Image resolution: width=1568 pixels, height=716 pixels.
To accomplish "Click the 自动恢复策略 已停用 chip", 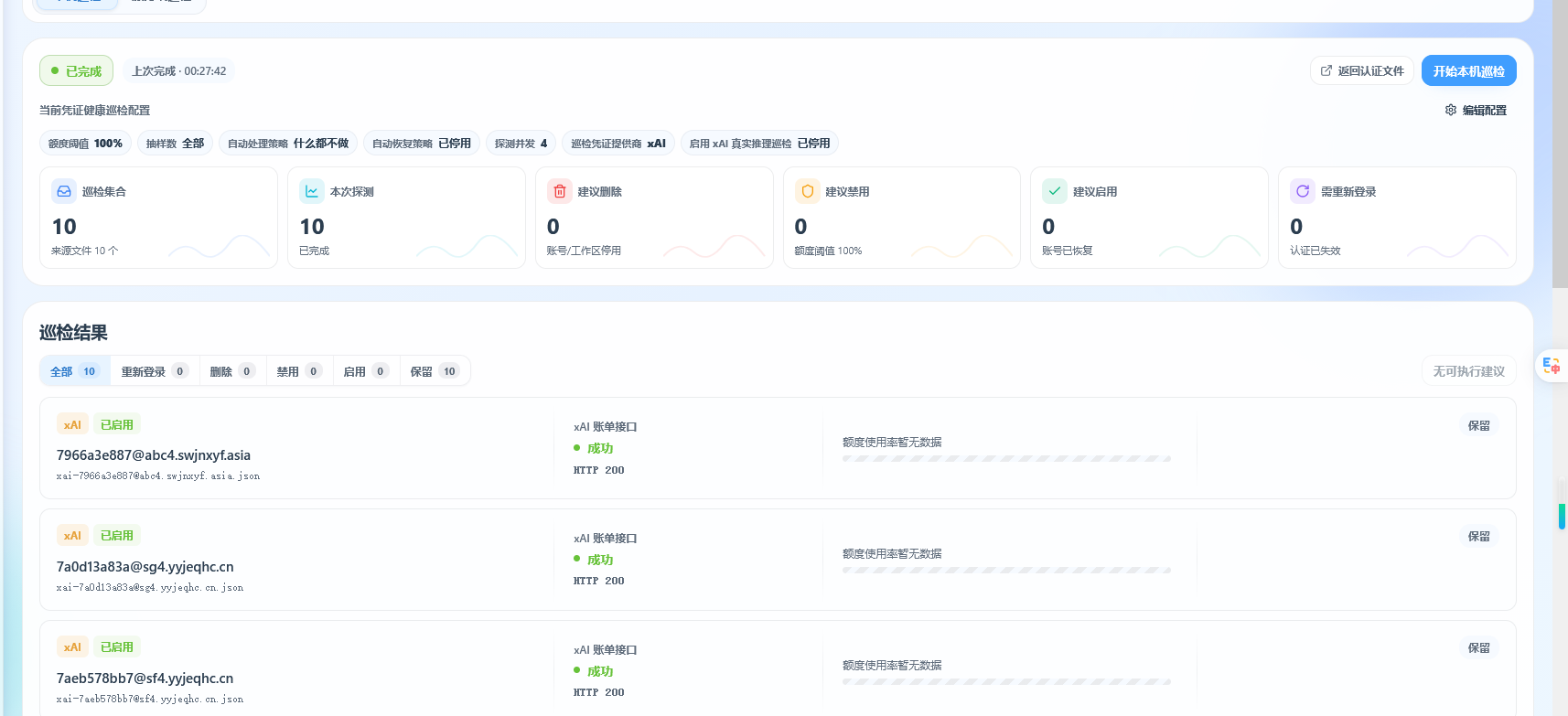I will click(422, 144).
